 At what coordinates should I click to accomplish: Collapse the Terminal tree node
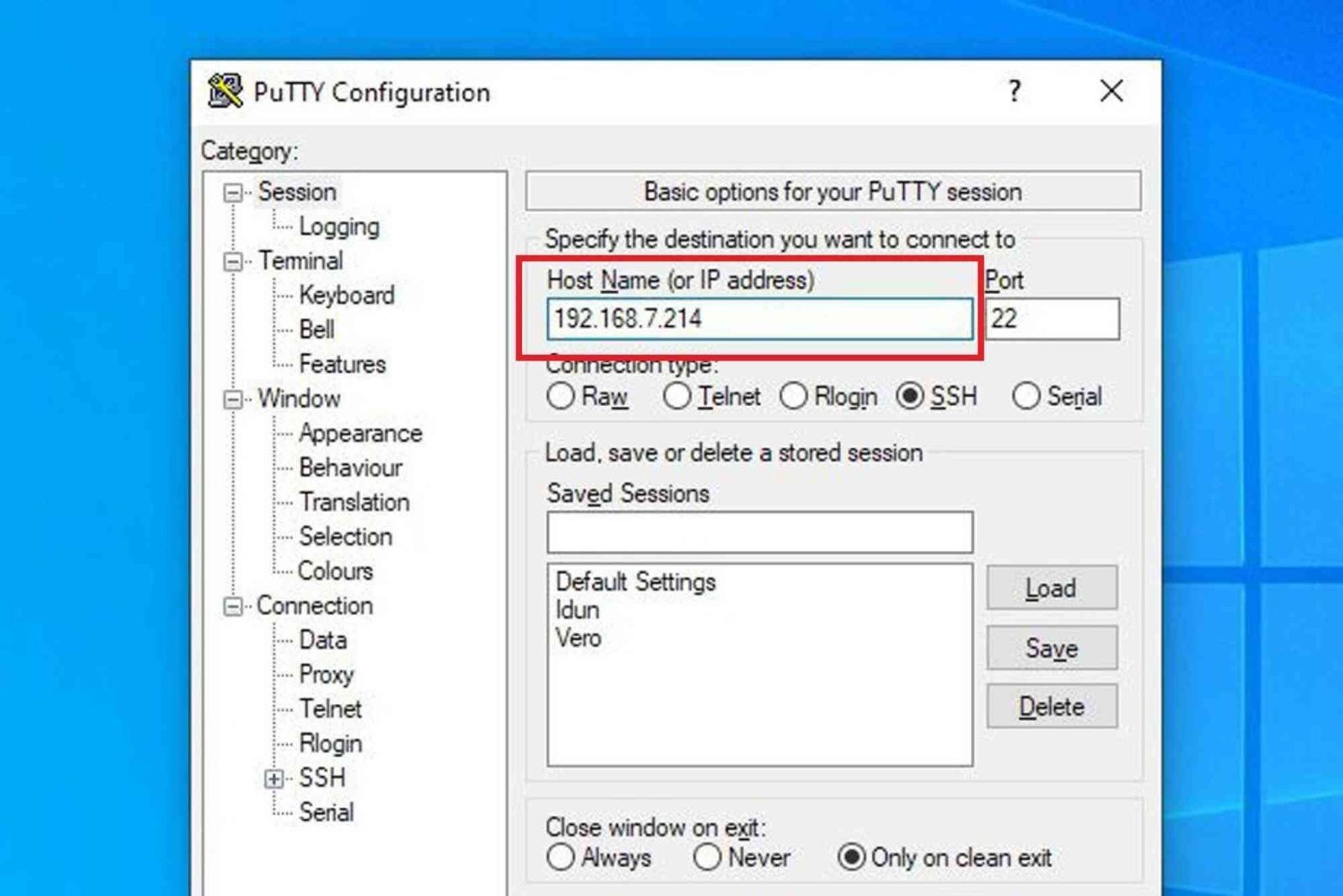tap(233, 262)
